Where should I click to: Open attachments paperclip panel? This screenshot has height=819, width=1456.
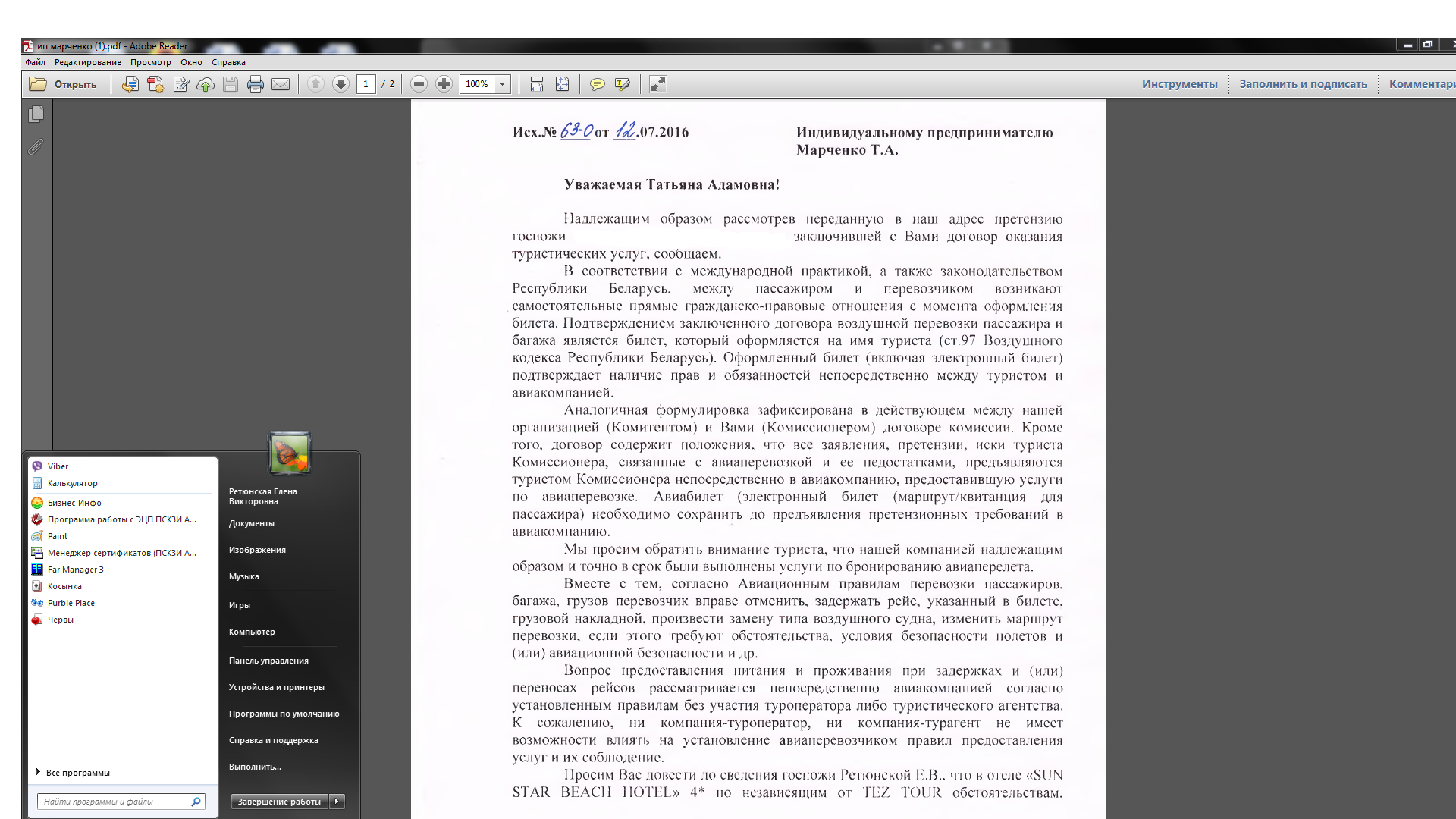click(x=36, y=147)
